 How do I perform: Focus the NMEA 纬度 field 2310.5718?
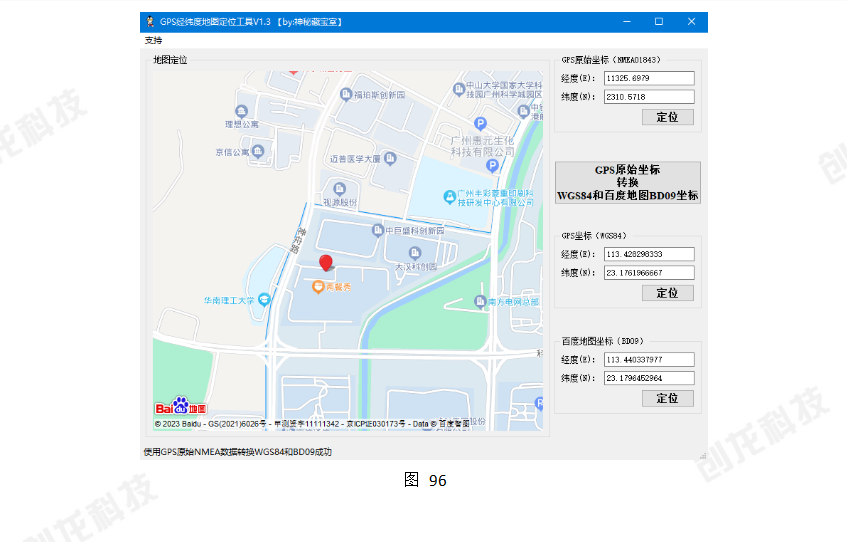tap(649, 97)
